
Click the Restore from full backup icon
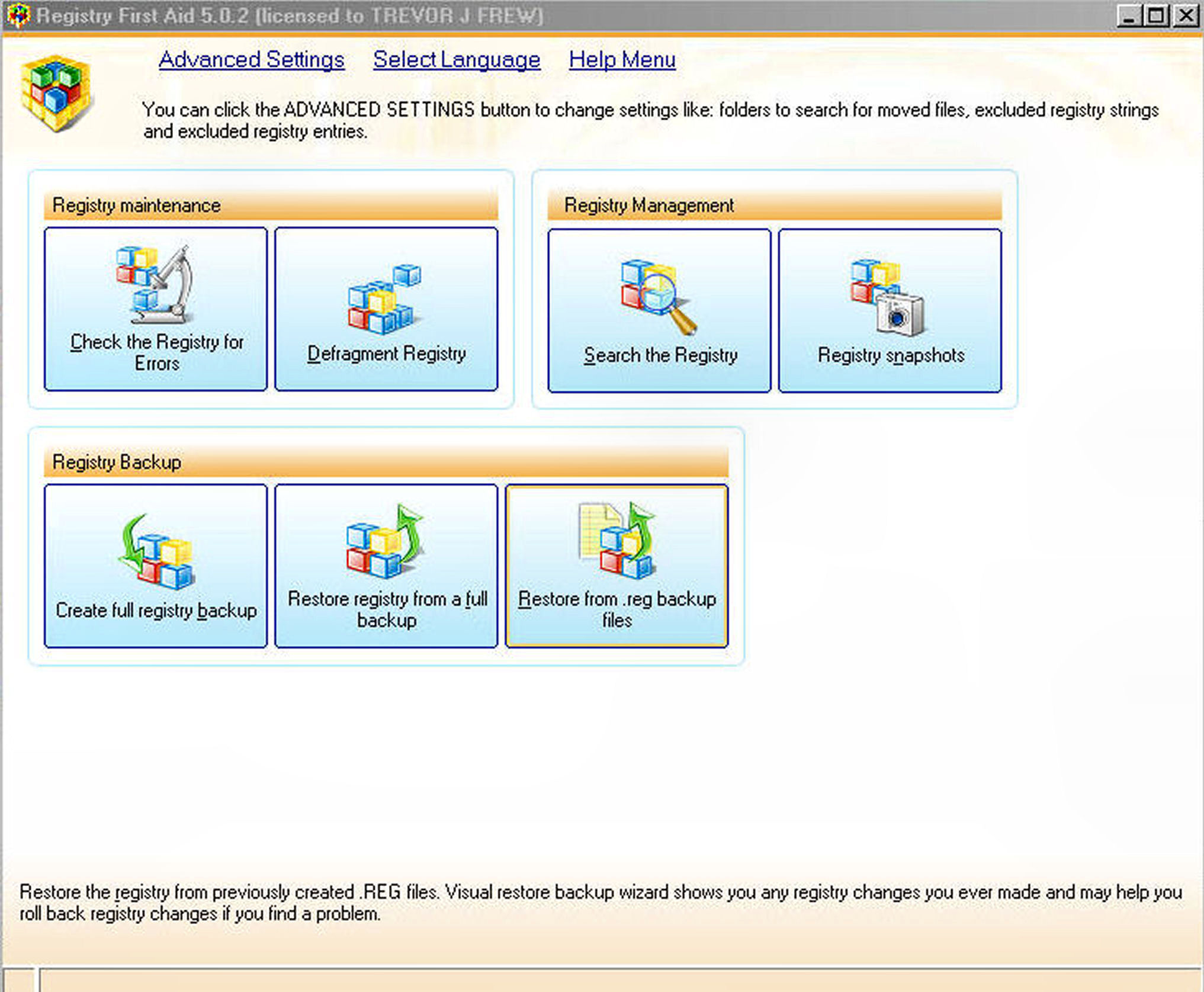385,540
